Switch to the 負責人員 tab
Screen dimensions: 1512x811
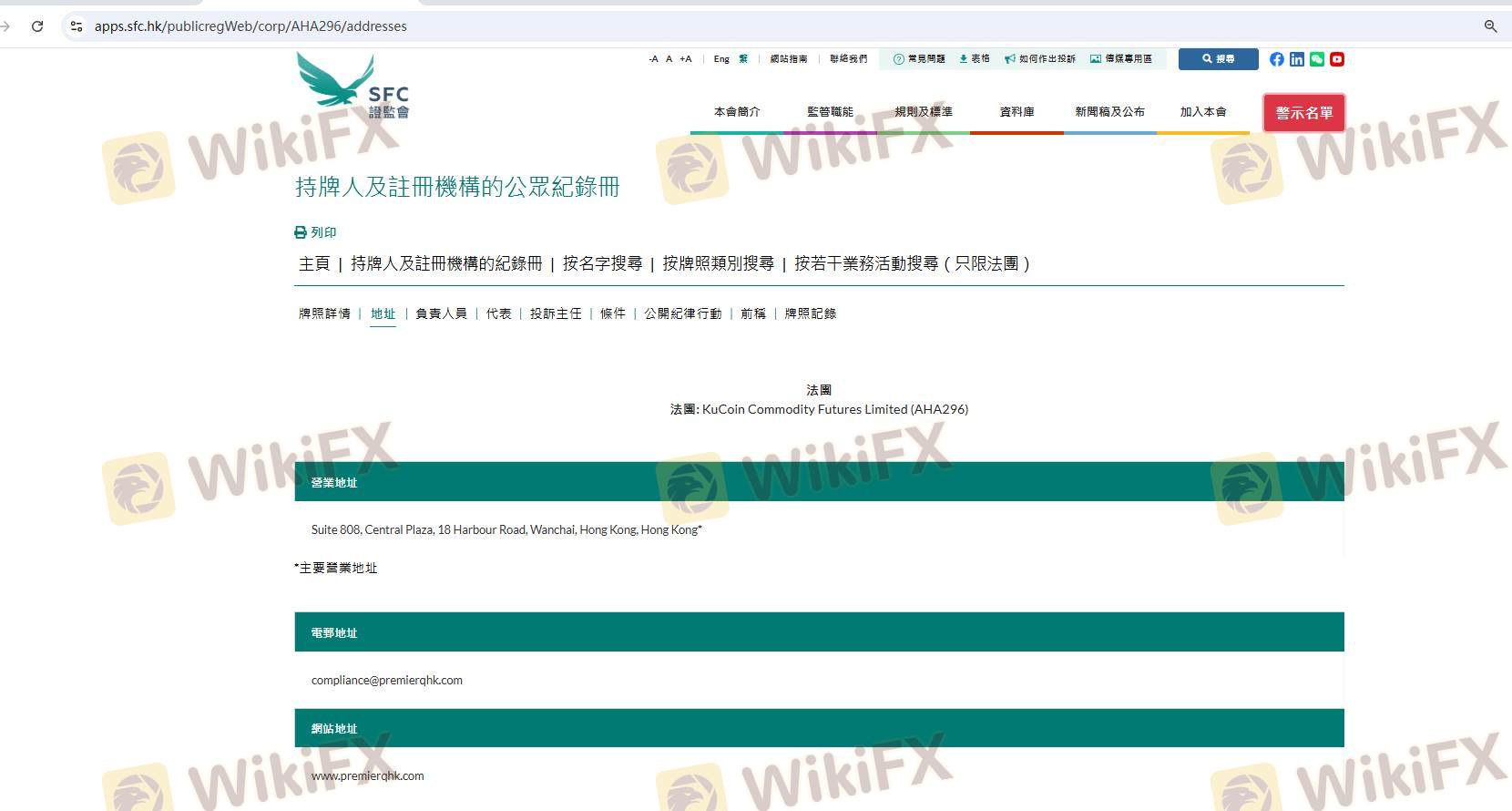click(441, 313)
